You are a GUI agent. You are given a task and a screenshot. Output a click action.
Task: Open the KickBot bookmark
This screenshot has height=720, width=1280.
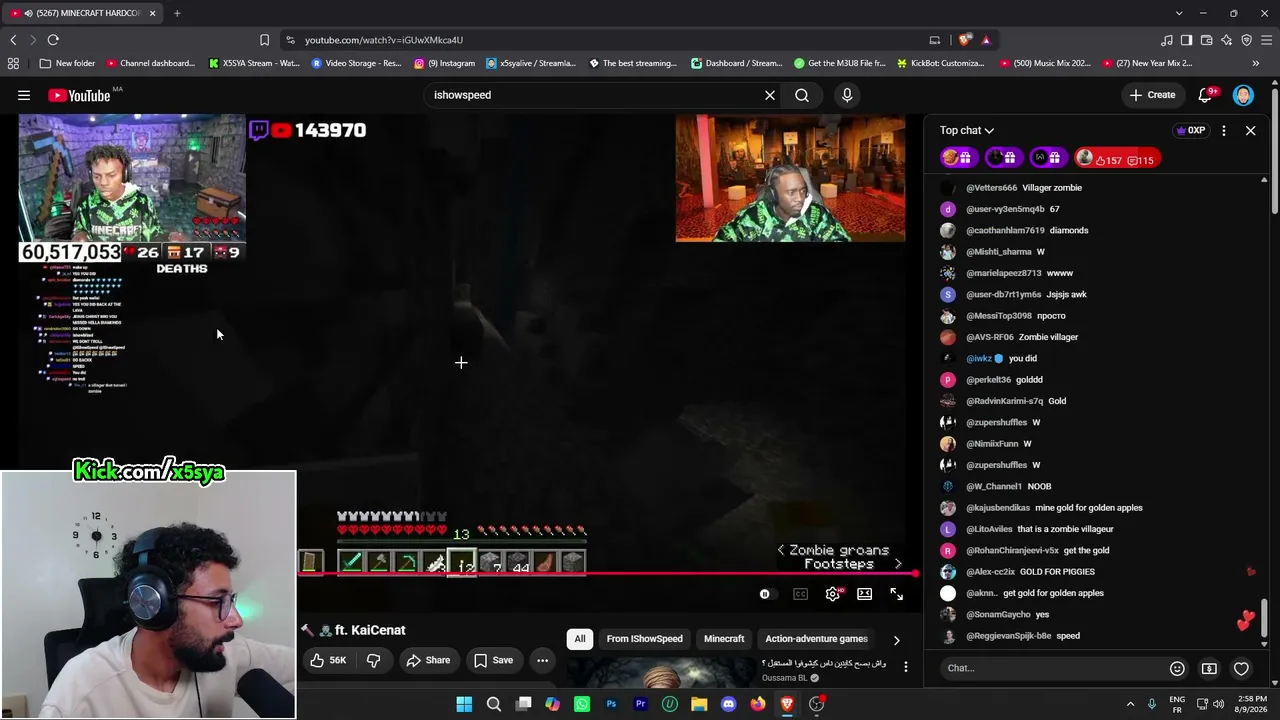[941, 63]
